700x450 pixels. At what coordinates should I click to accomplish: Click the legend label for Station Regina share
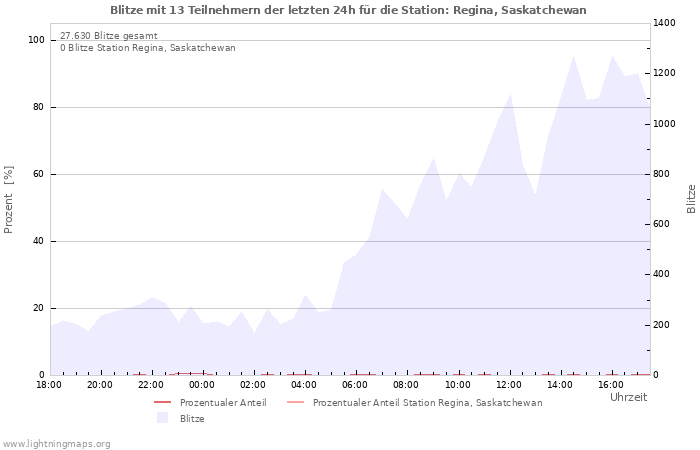click(427, 403)
